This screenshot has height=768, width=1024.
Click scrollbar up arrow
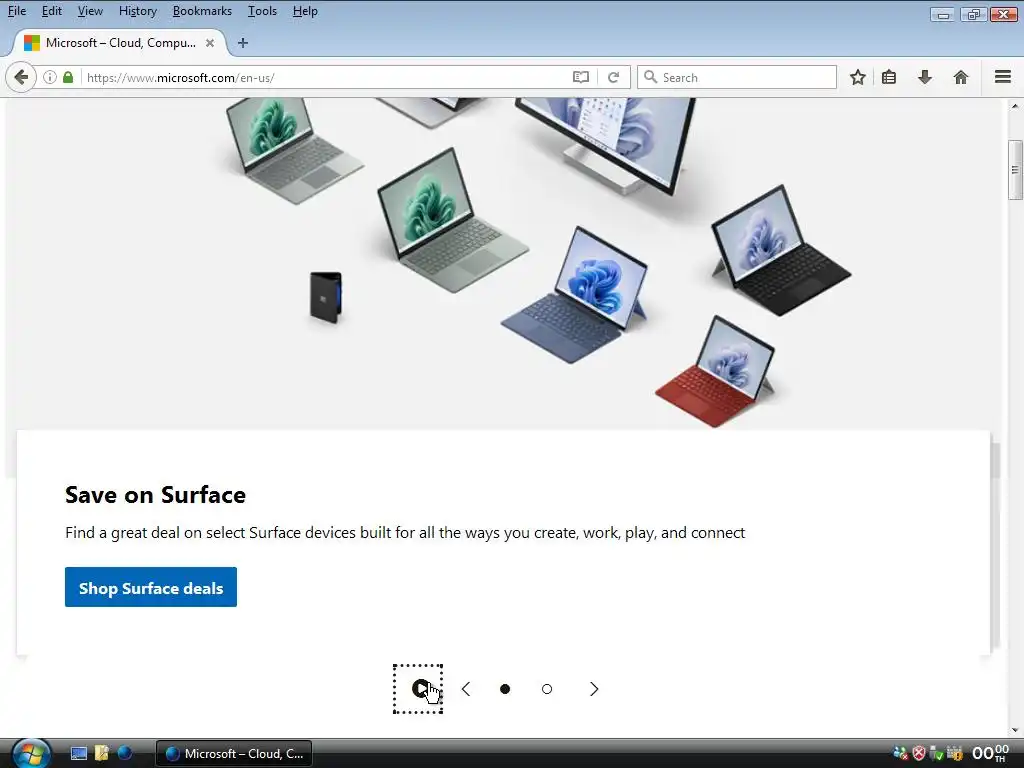pos(1015,105)
